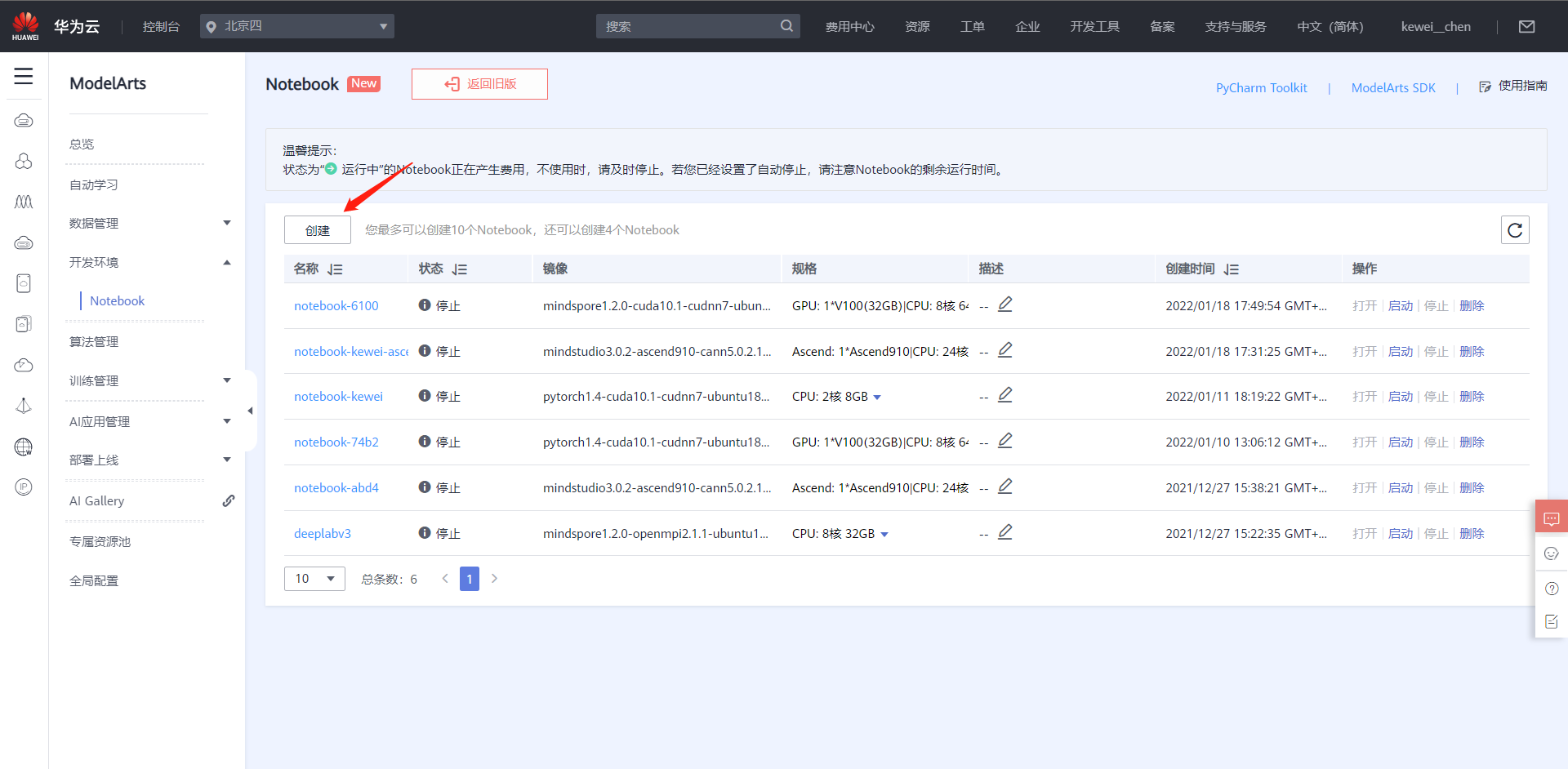Click 删除 for deeplabv3

[x=1472, y=533]
